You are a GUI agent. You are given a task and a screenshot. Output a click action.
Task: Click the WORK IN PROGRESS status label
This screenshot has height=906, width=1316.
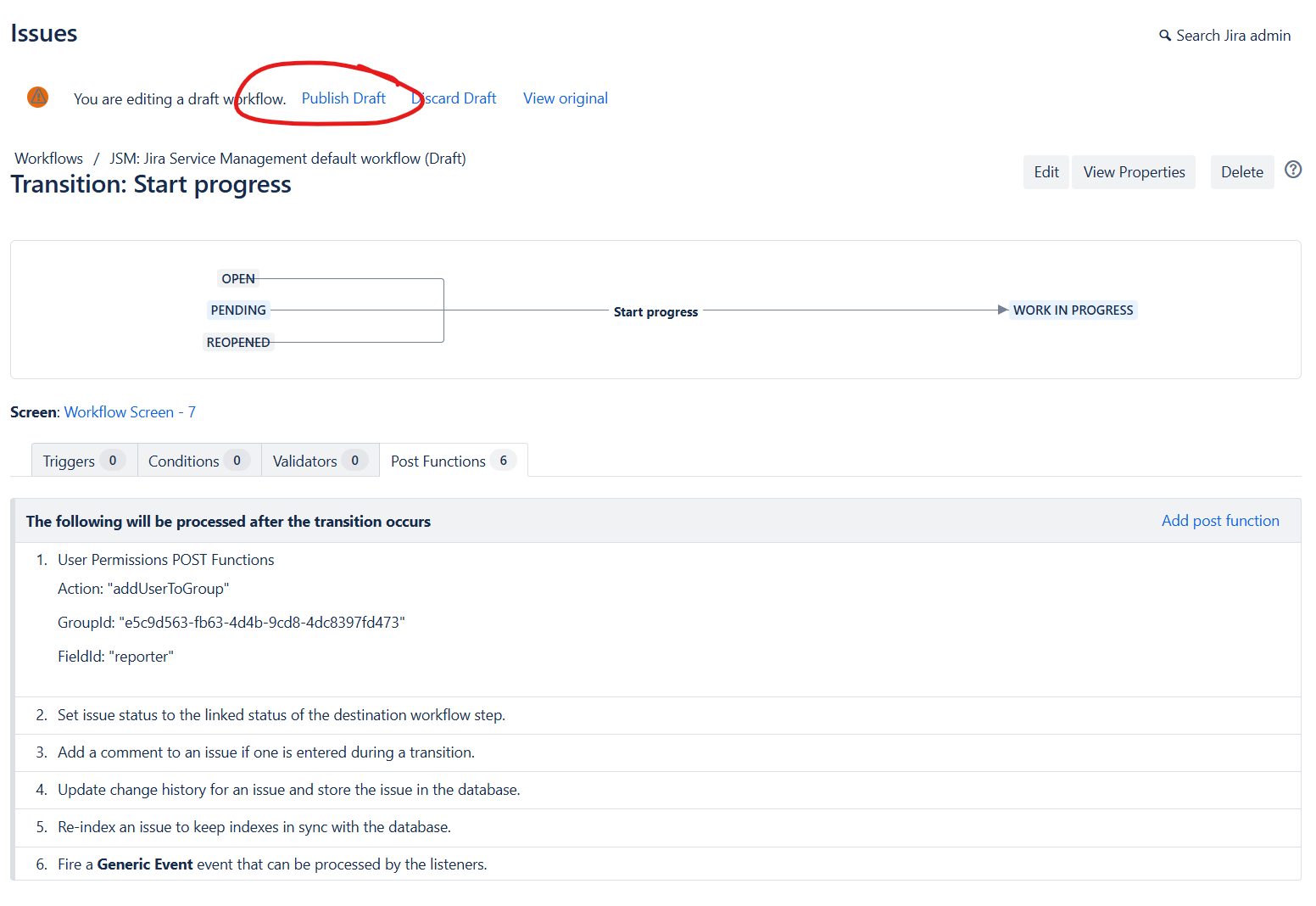[1073, 310]
